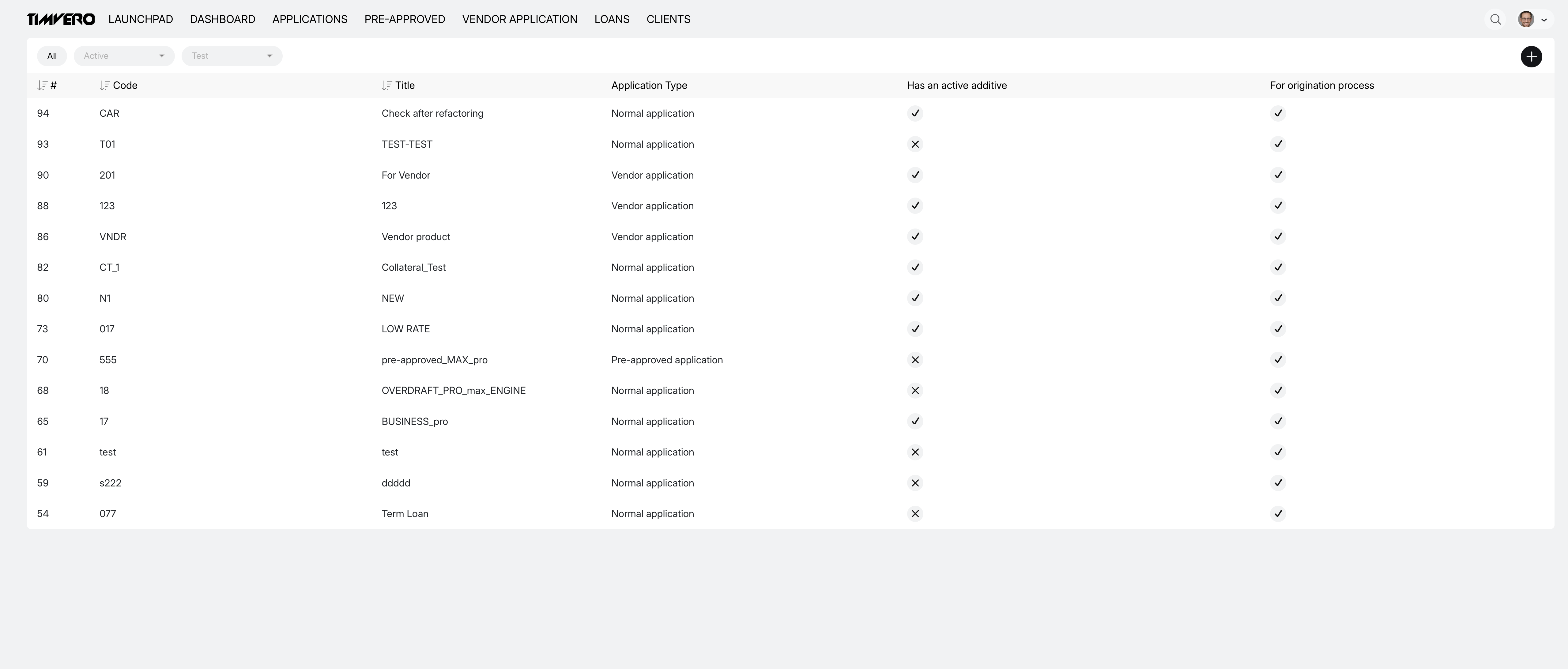Toggle additive X mark on TEST-TEST row

click(x=915, y=144)
